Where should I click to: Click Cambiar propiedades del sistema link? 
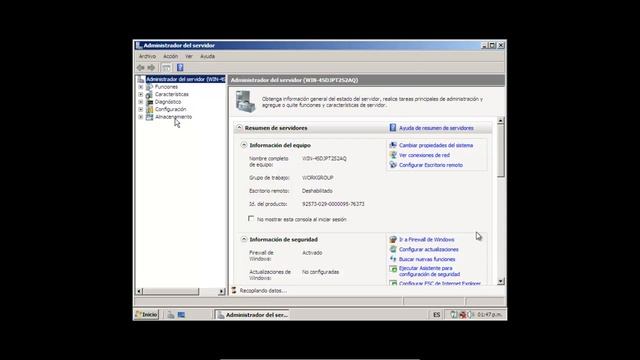point(436,145)
